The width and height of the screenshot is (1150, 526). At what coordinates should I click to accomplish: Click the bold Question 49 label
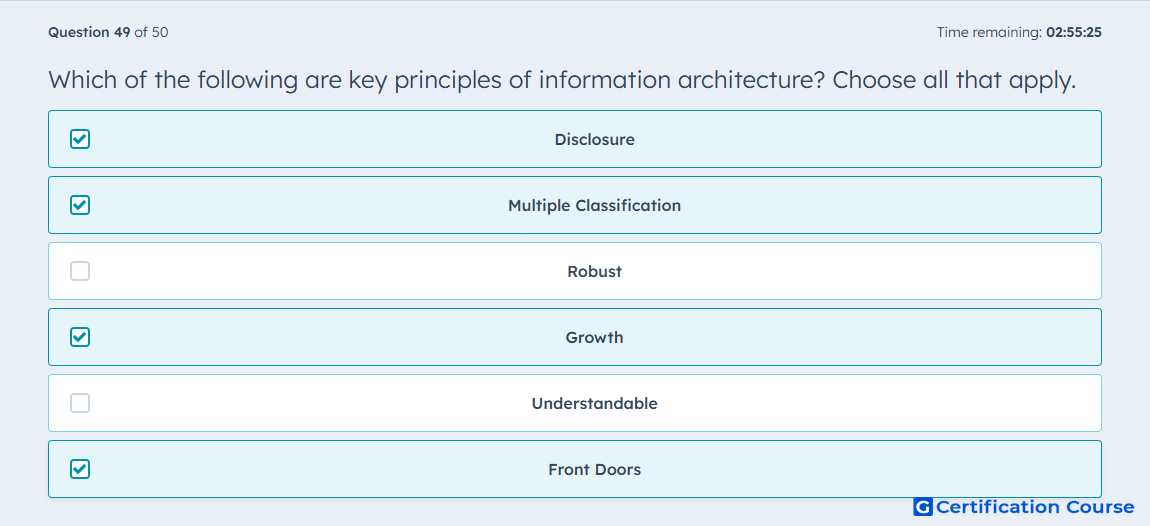click(x=89, y=32)
